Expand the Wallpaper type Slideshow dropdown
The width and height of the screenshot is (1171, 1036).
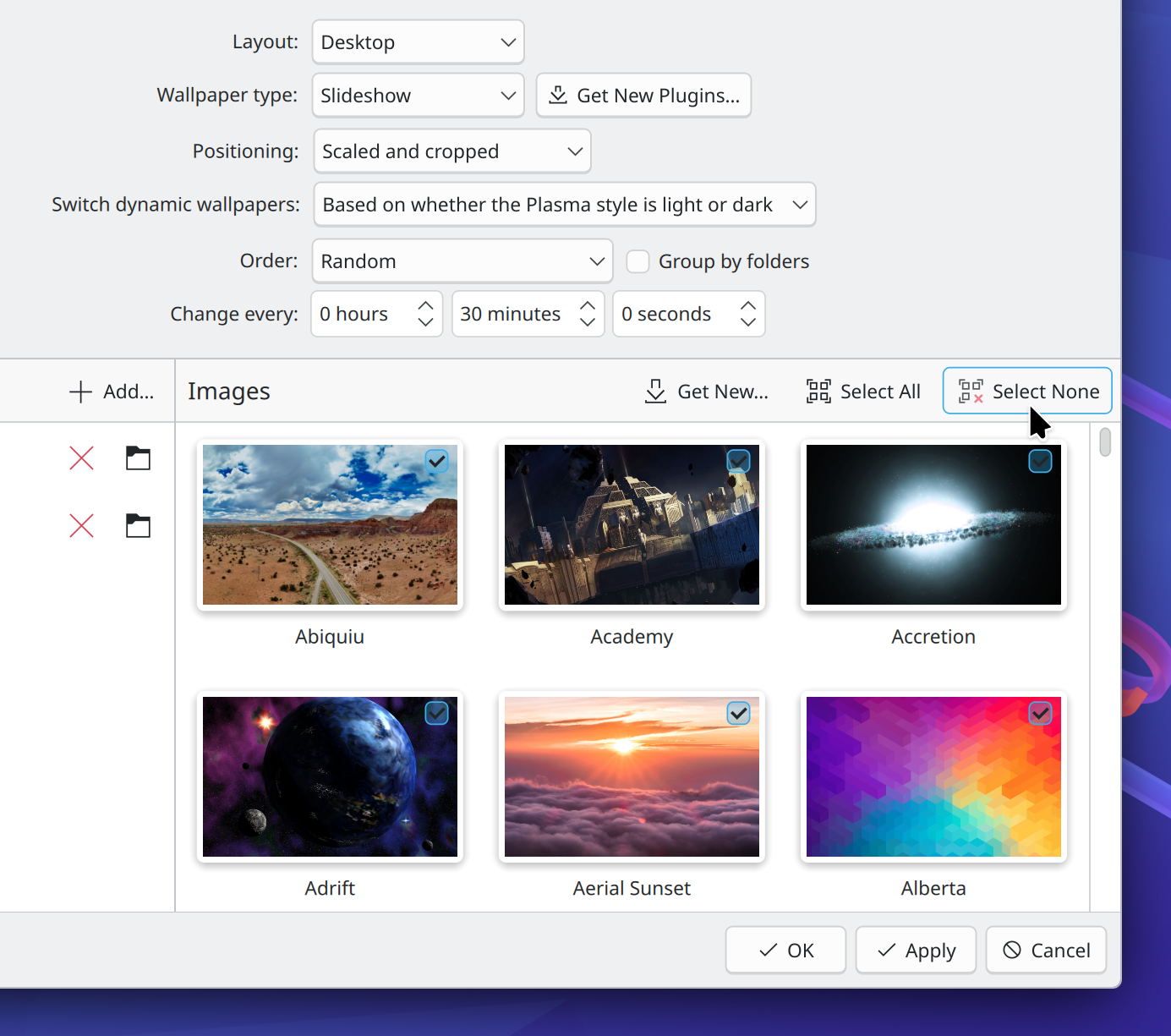click(x=418, y=96)
